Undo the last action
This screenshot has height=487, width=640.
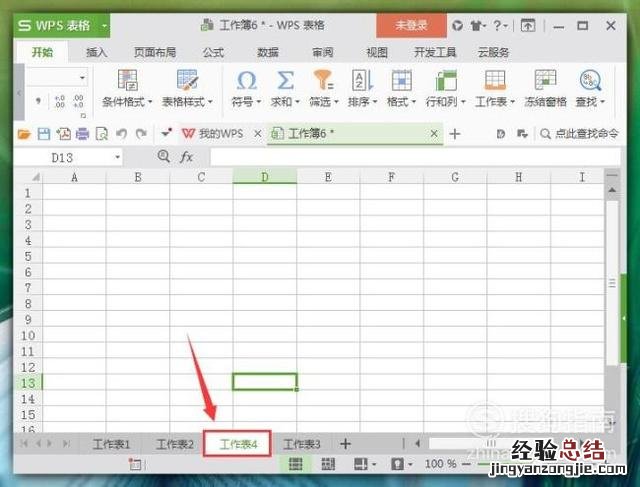121,134
